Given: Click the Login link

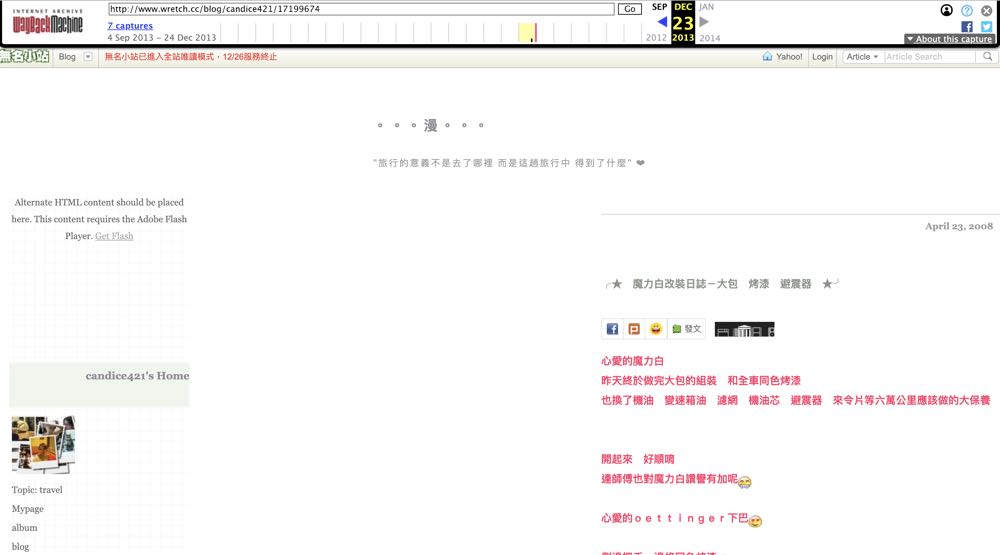Looking at the screenshot, I should 822,57.
